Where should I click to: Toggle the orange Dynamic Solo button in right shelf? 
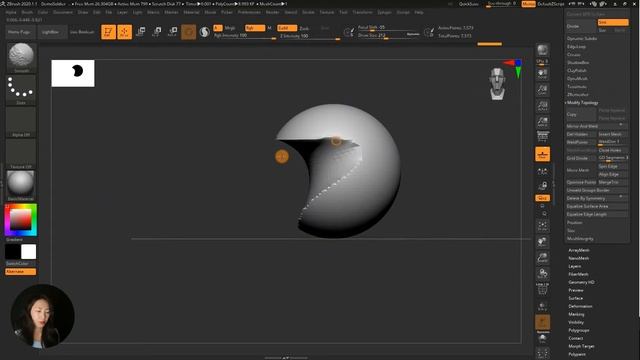(x=542, y=322)
